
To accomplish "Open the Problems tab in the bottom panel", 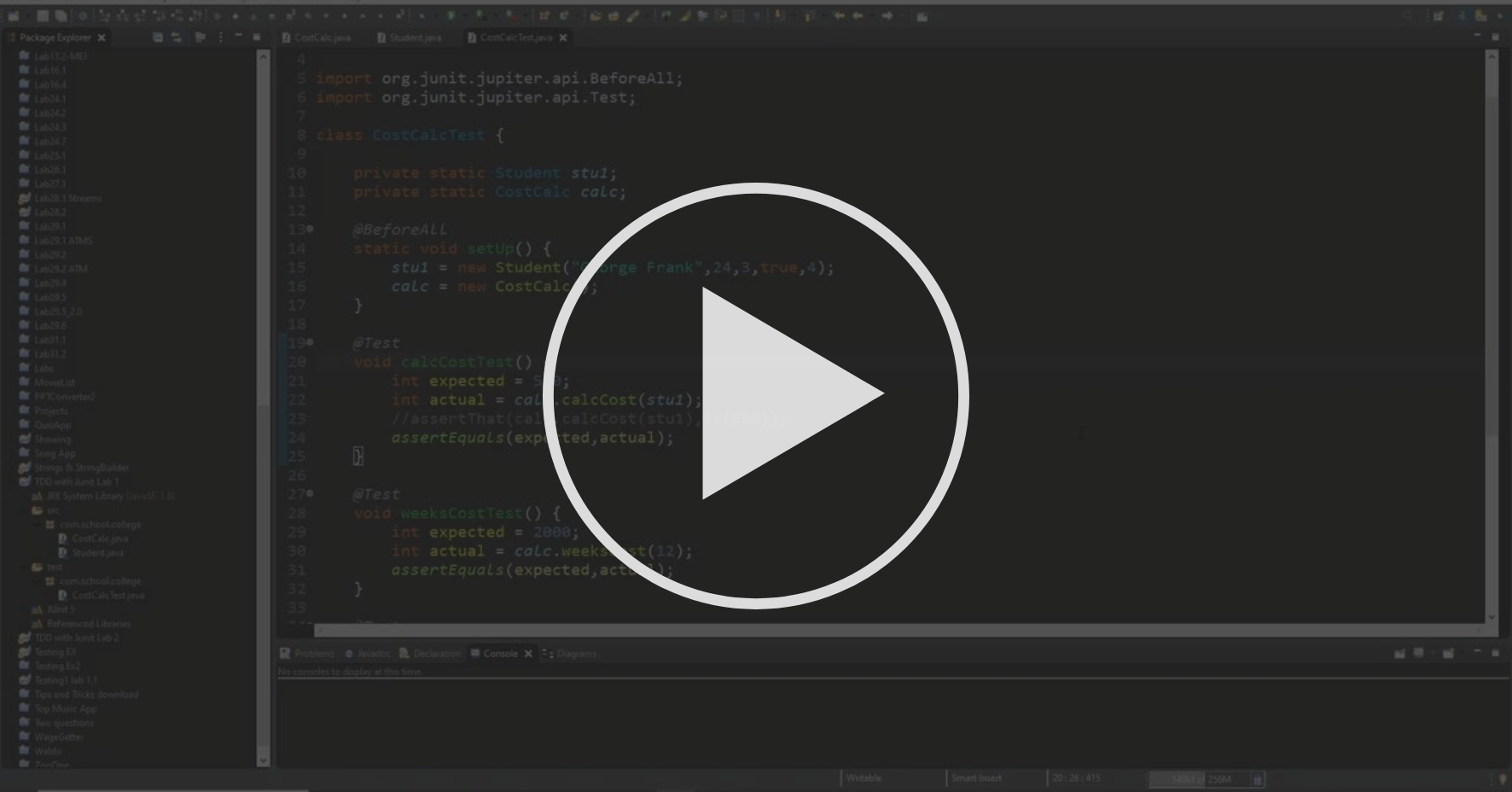I will click(314, 653).
